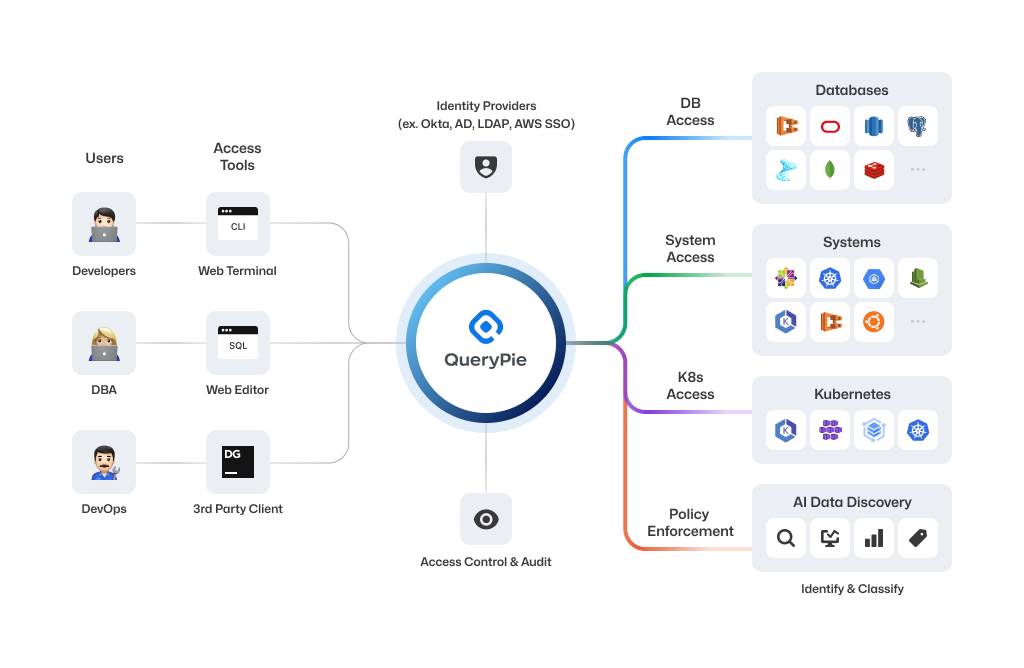Expand the Databases list via the ellipsis
The width and height of the screenshot is (1024, 668).
tap(917, 170)
